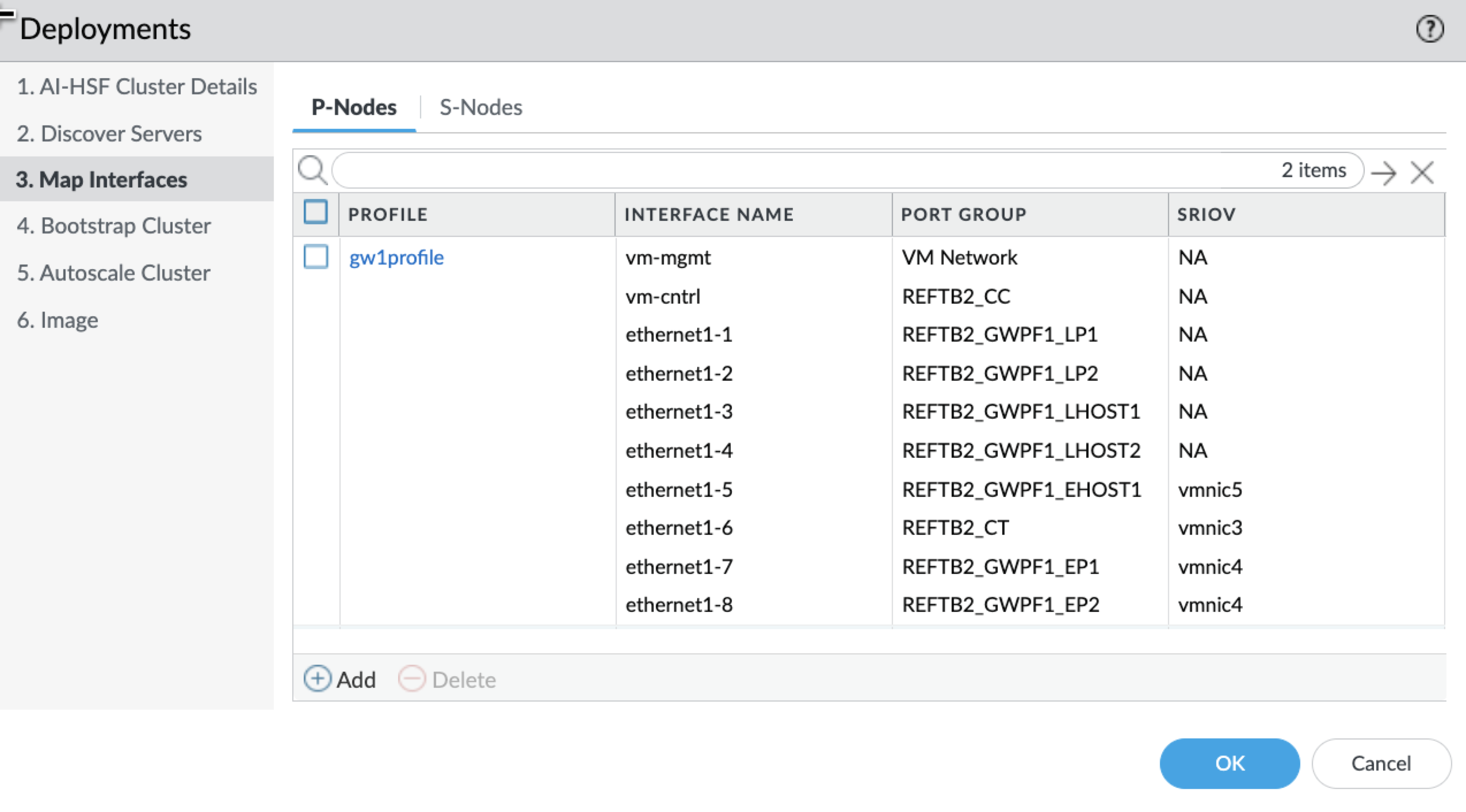The width and height of the screenshot is (1466, 812).
Task: Click the Add plus icon
Action: click(317, 679)
